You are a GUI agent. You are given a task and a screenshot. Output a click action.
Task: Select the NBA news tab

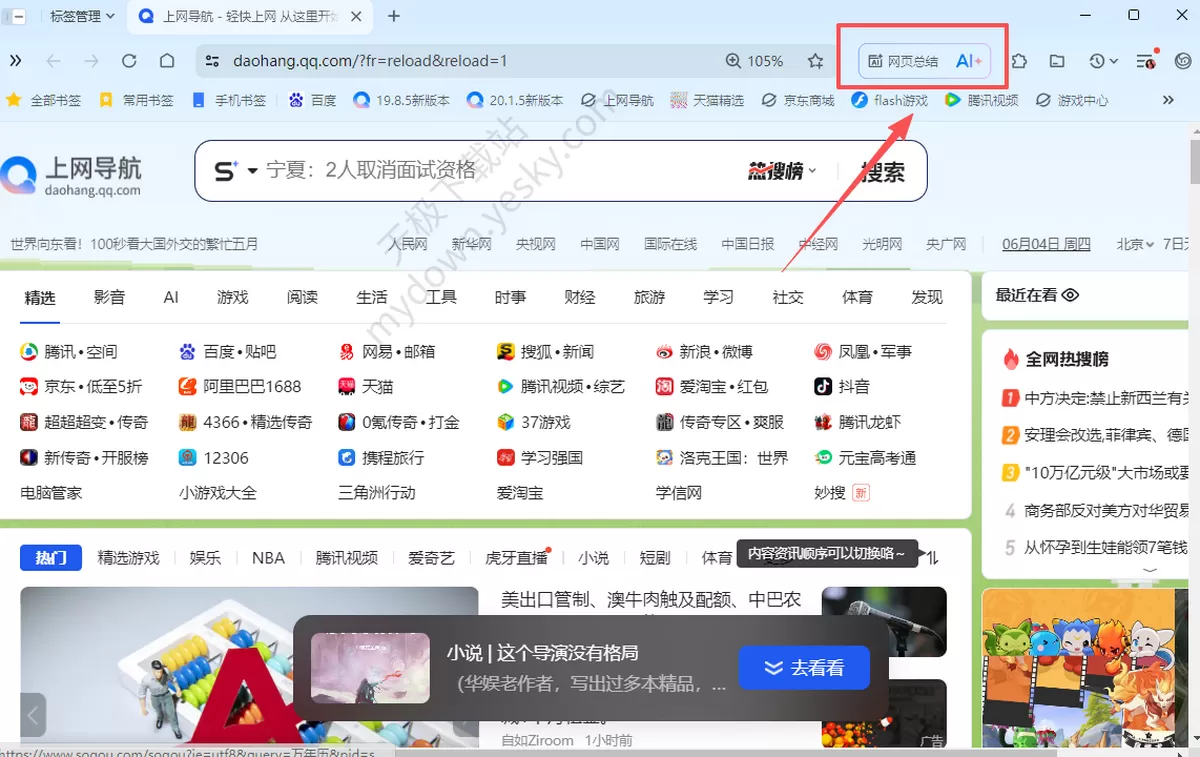pos(268,558)
